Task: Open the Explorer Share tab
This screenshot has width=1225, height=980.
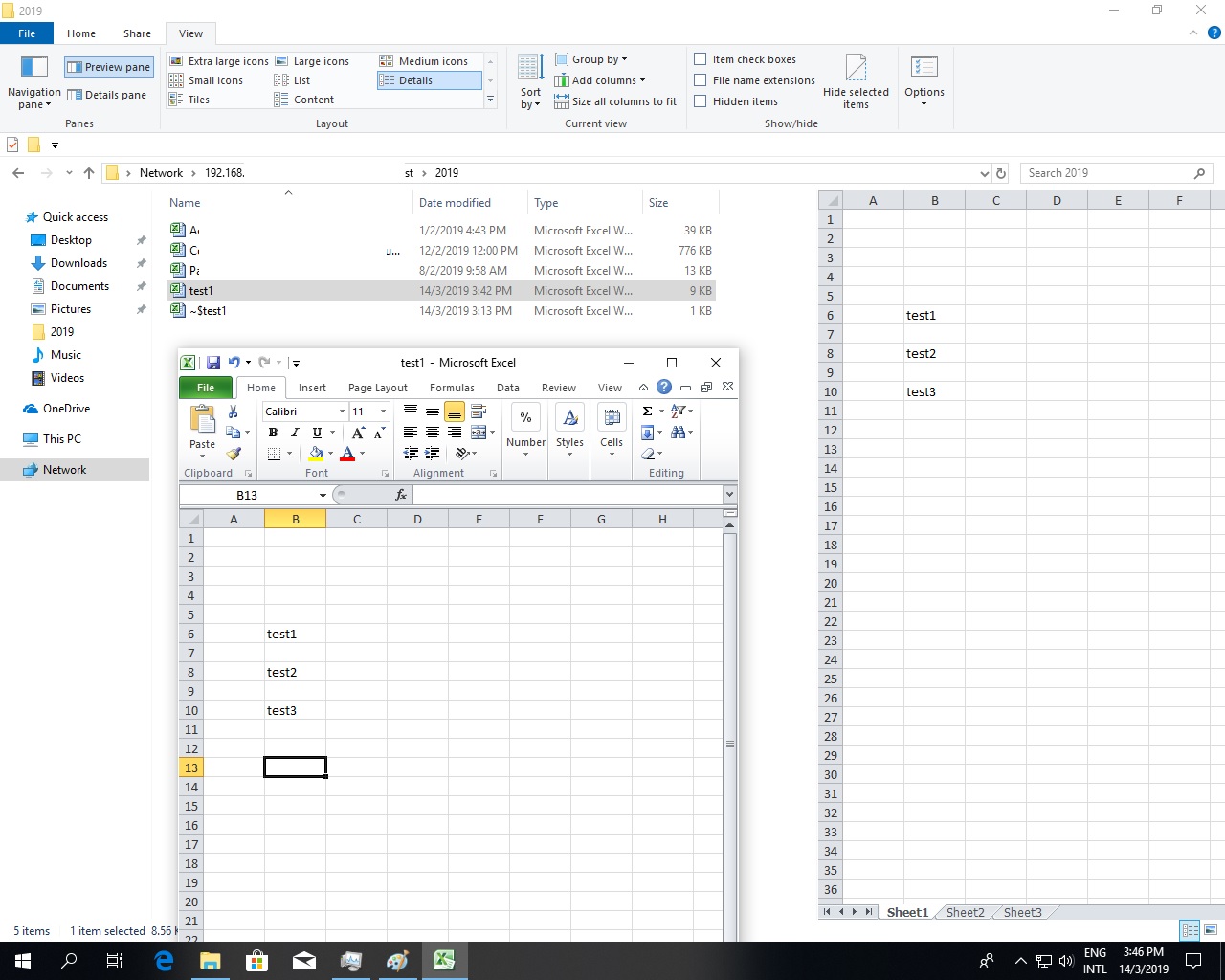Action: coord(137,33)
